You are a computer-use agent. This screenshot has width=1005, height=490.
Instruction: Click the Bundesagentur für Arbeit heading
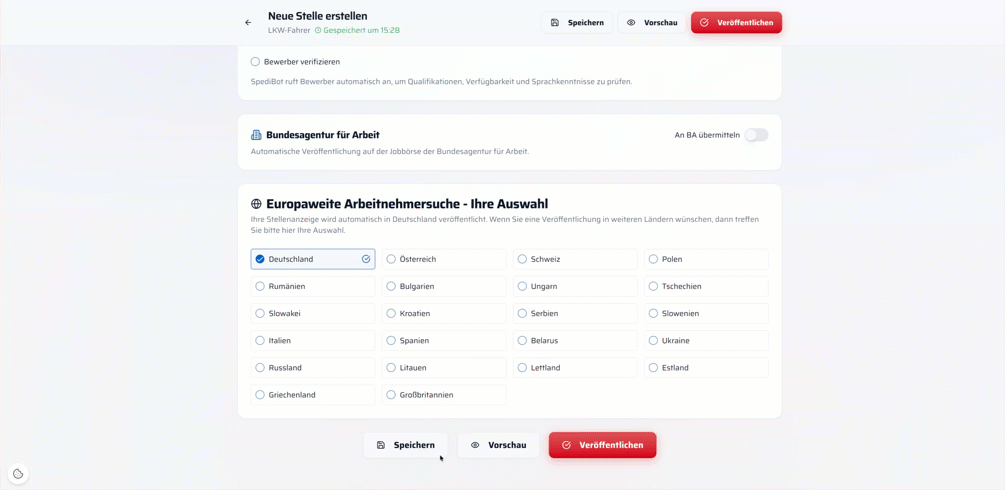(x=323, y=135)
